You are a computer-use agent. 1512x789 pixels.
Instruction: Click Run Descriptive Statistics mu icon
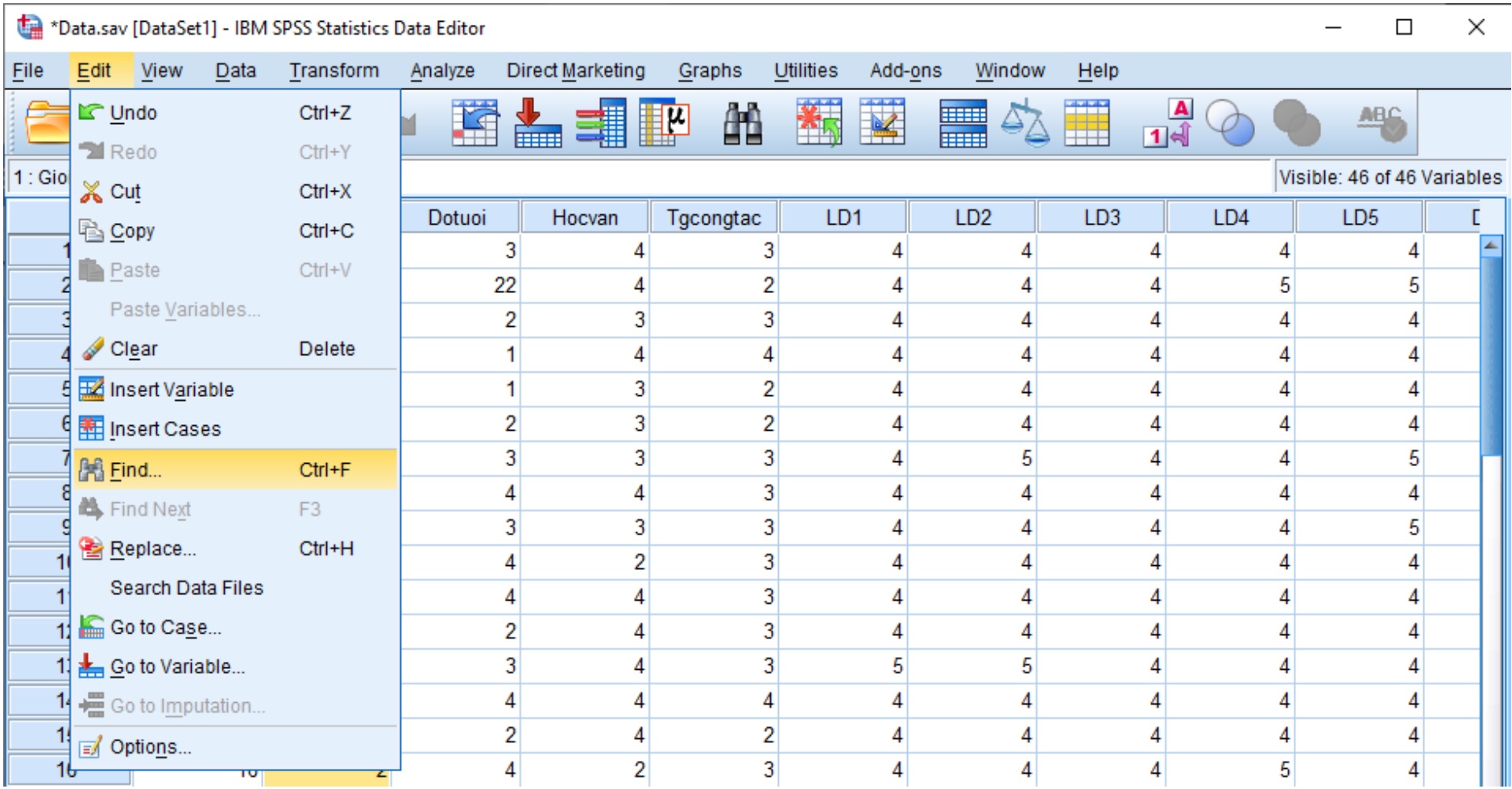tap(665, 123)
